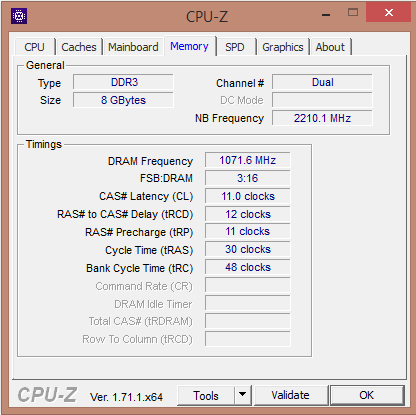416x415 pixels.
Task: Go to the SPD tab
Action: click(x=235, y=47)
